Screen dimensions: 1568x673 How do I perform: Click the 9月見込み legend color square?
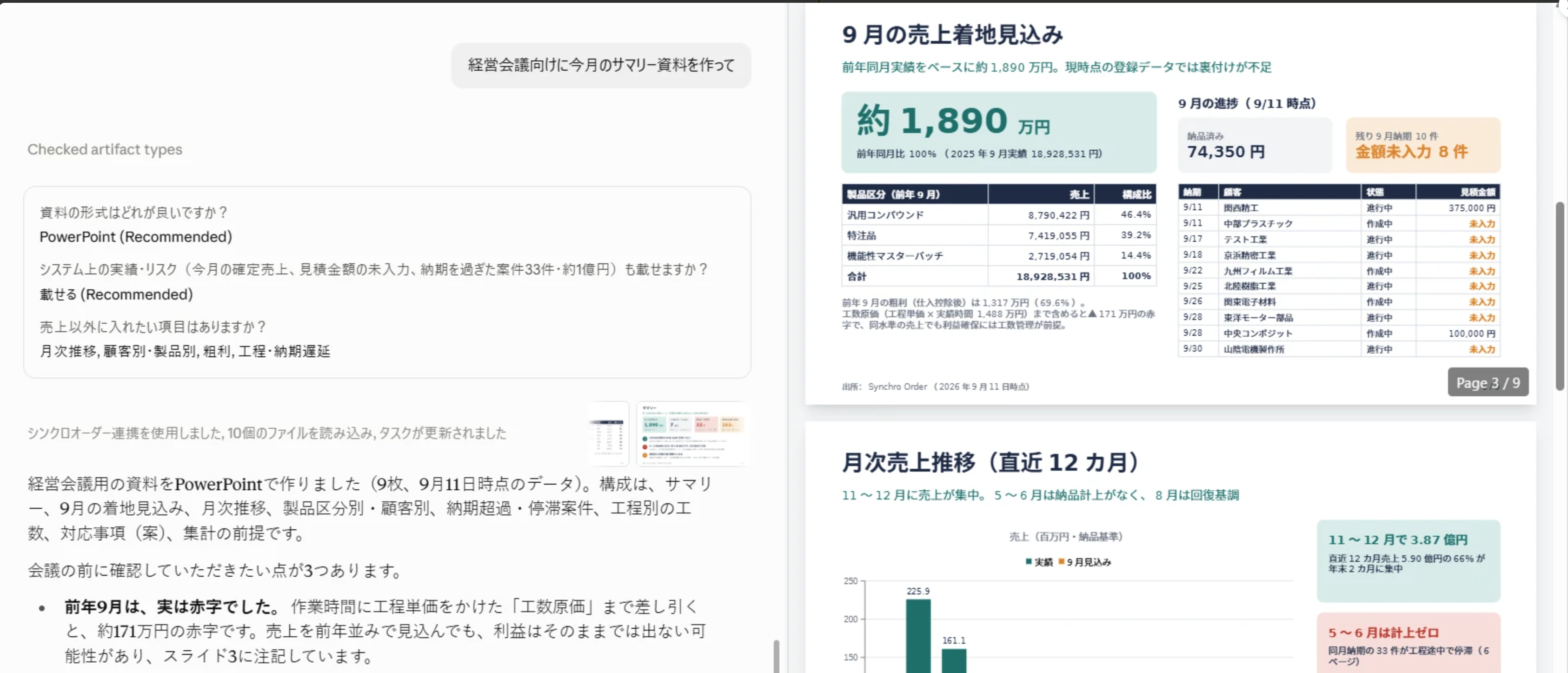[1062, 561]
